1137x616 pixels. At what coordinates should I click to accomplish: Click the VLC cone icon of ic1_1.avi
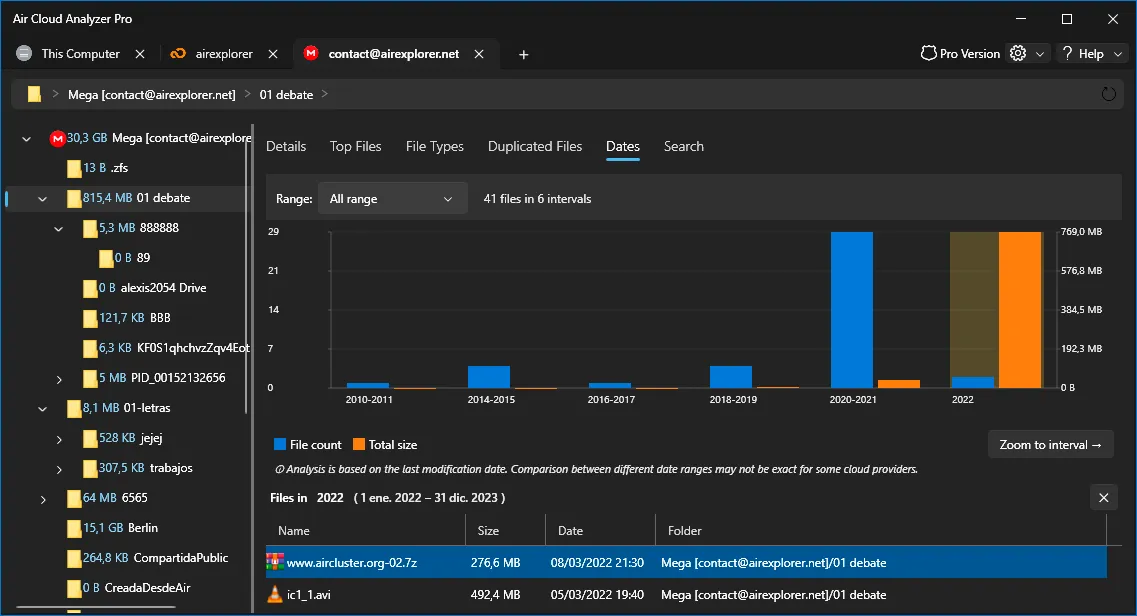point(275,594)
